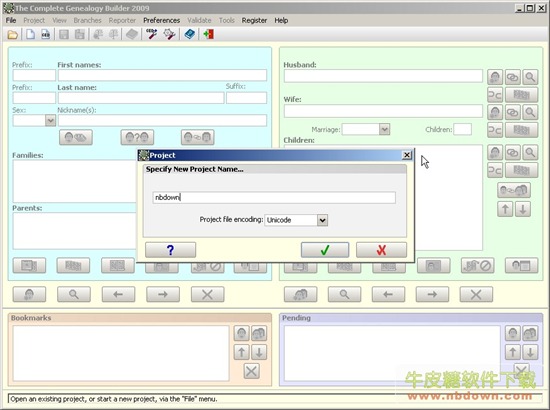
Task: Click the new blank project toolbar icon
Action: pos(30,34)
